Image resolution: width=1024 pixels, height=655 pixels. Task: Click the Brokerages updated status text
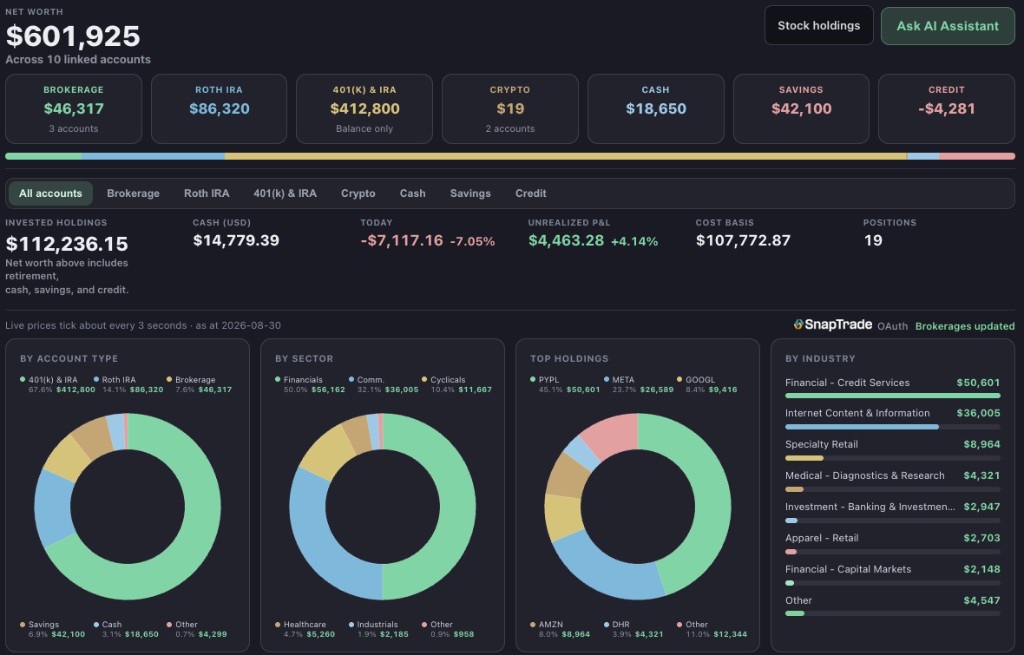coord(965,326)
